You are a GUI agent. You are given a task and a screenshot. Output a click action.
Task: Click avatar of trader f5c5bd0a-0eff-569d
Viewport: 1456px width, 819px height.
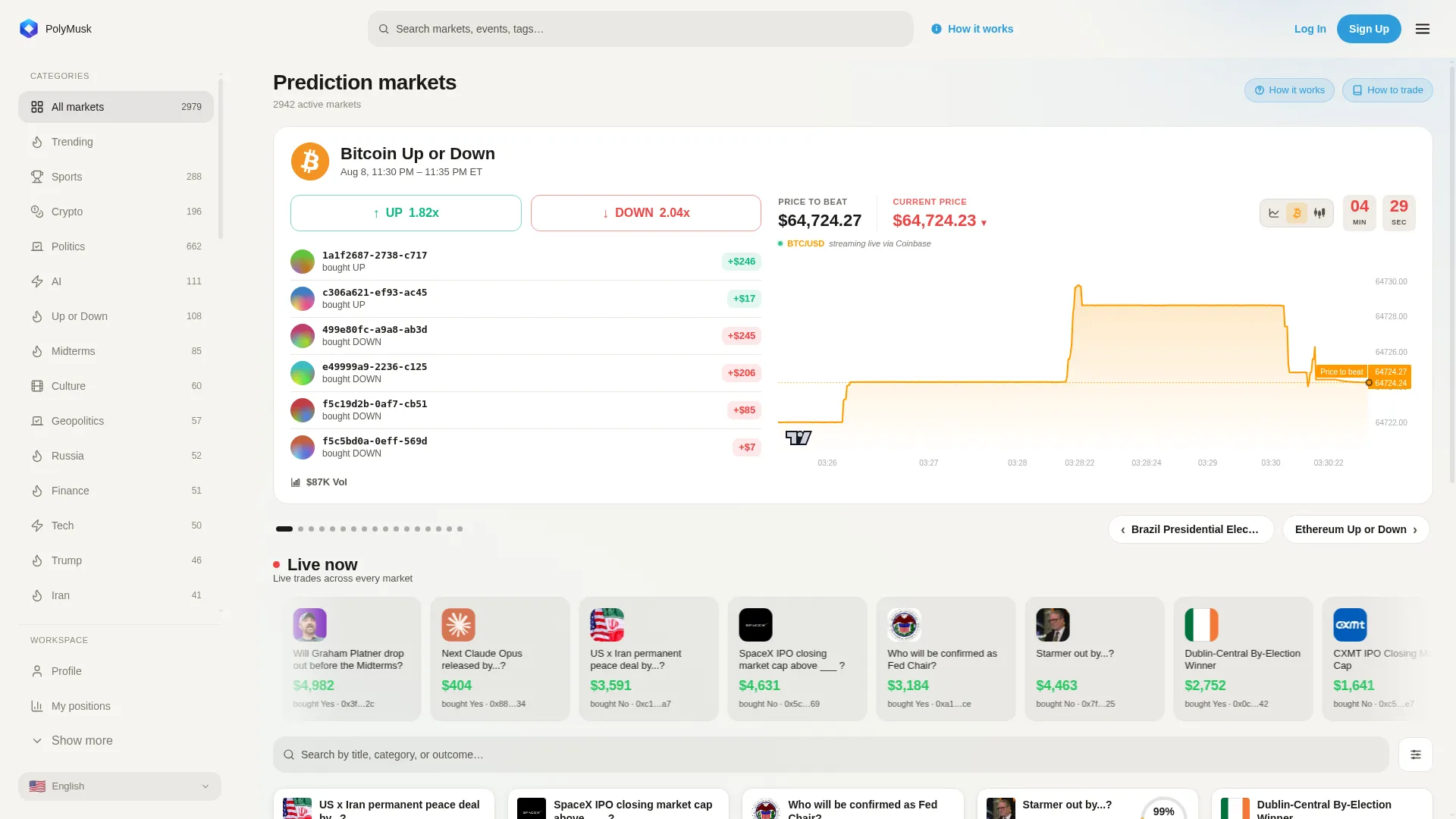(x=303, y=447)
